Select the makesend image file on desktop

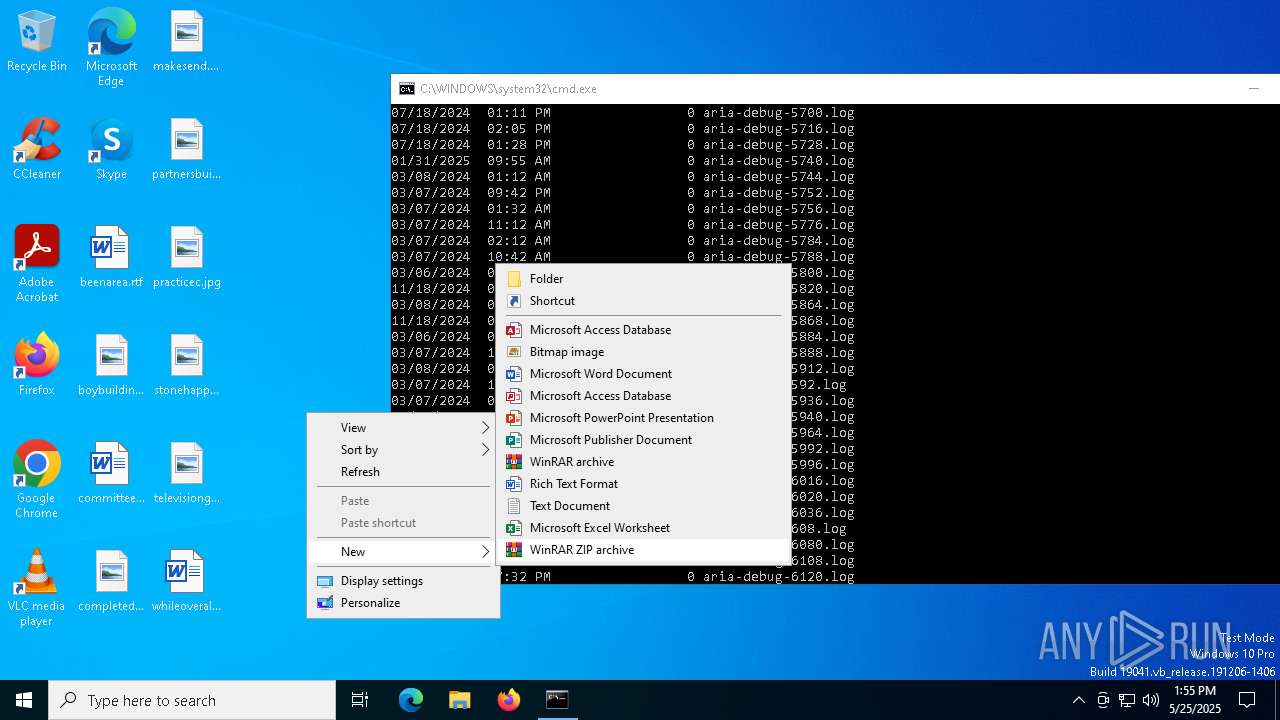186,42
